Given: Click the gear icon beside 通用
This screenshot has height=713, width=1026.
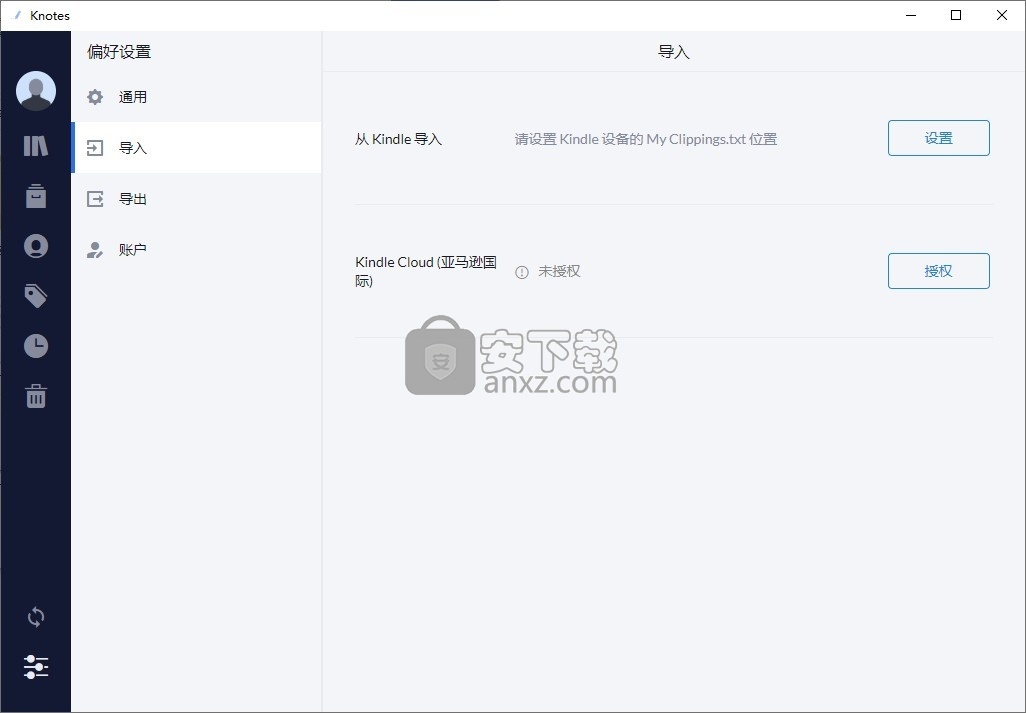Looking at the screenshot, I should click(95, 97).
